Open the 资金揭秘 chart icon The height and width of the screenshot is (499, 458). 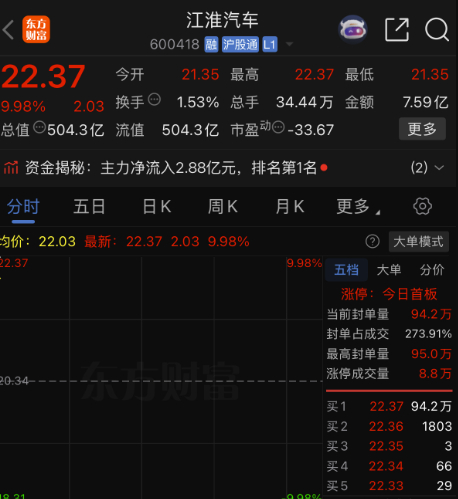click(11, 167)
